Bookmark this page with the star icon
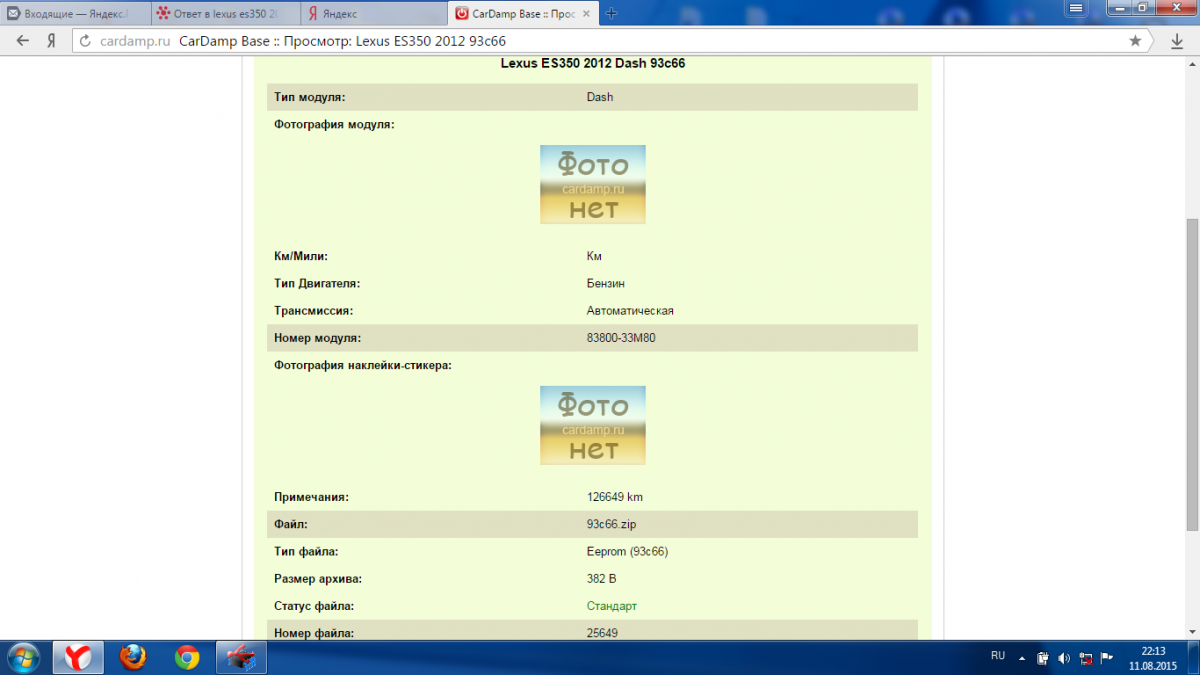This screenshot has height=675, width=1200. 1135,41
